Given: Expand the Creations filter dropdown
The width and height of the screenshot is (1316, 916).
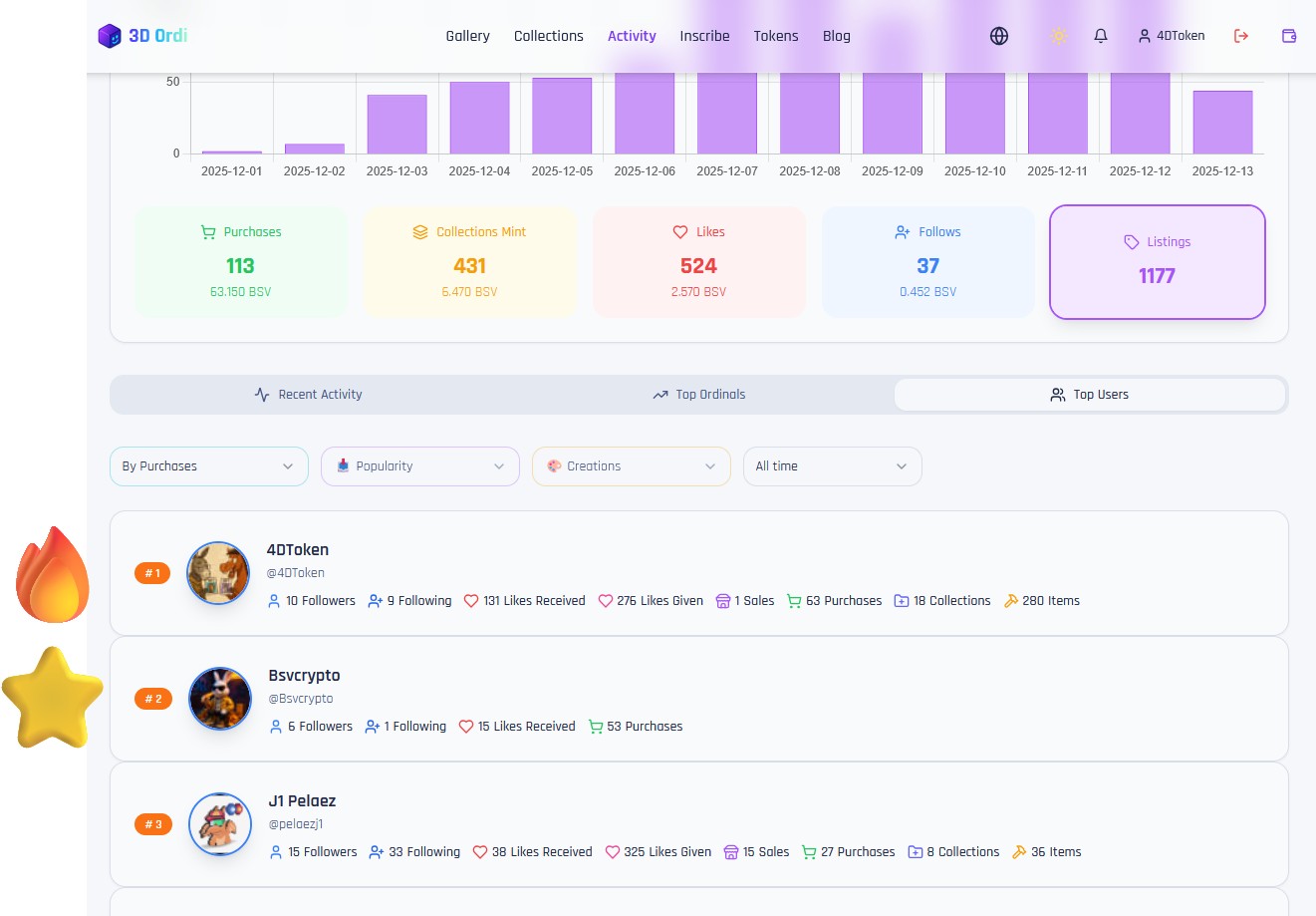Looking at the screenshot, I should [632, 466].
